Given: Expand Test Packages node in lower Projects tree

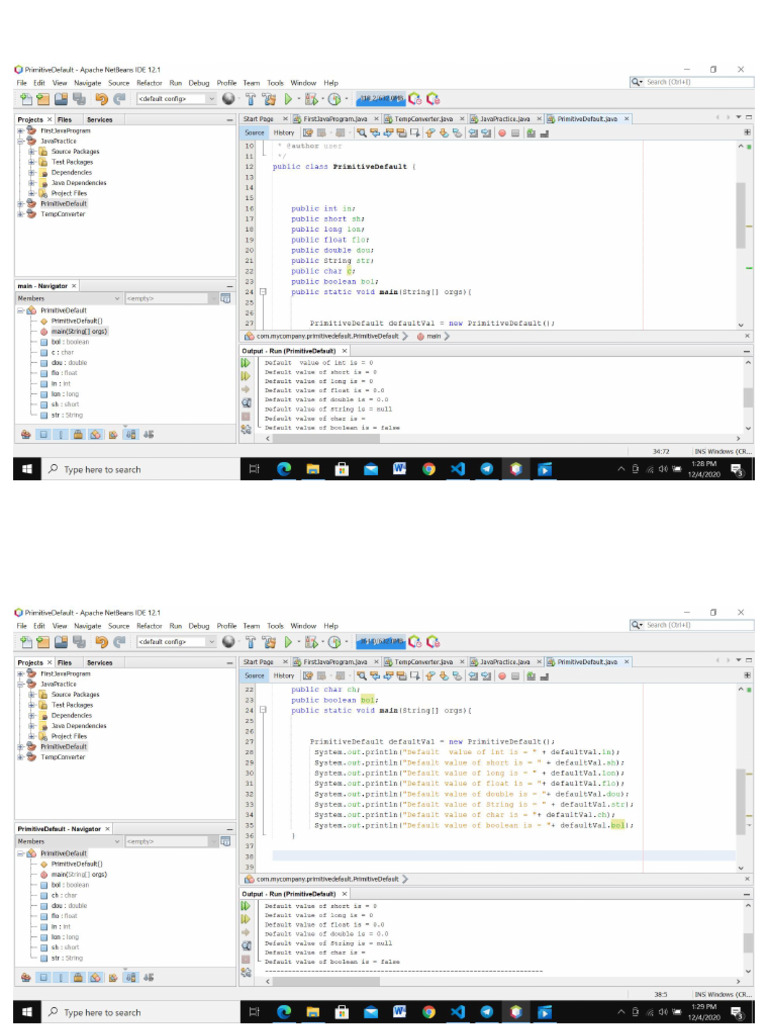Looking at the screenshot, I should [x=31, y=705].
